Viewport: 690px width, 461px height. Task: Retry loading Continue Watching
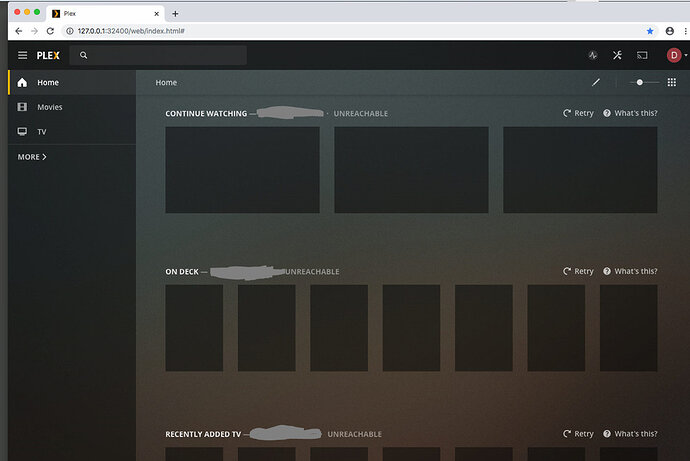point(578,113)
